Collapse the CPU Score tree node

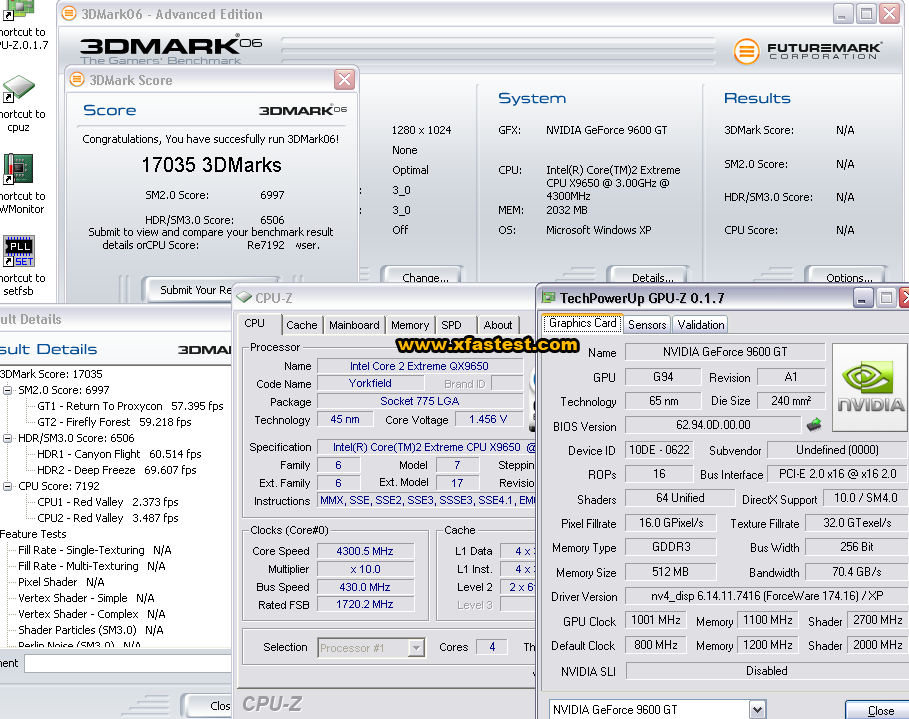pyautogui.click(x=9, y=486)
